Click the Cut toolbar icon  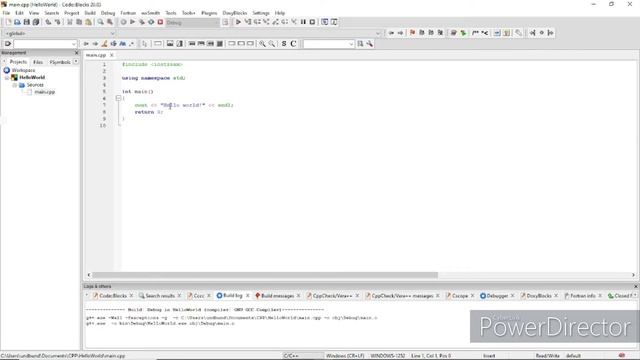[70, 22]
